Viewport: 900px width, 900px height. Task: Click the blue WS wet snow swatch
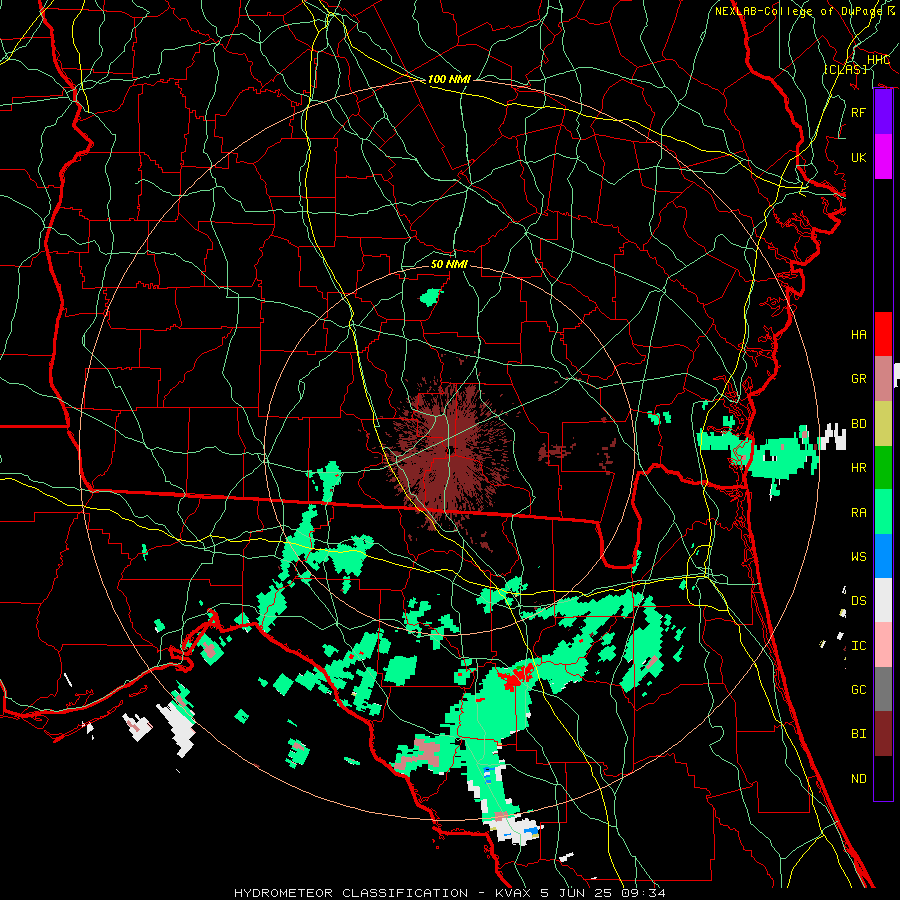(883, 556)
